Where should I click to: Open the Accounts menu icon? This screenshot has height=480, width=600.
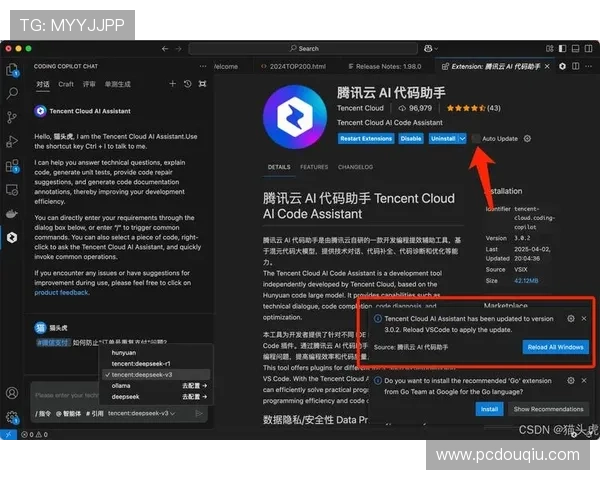[12, 393]
